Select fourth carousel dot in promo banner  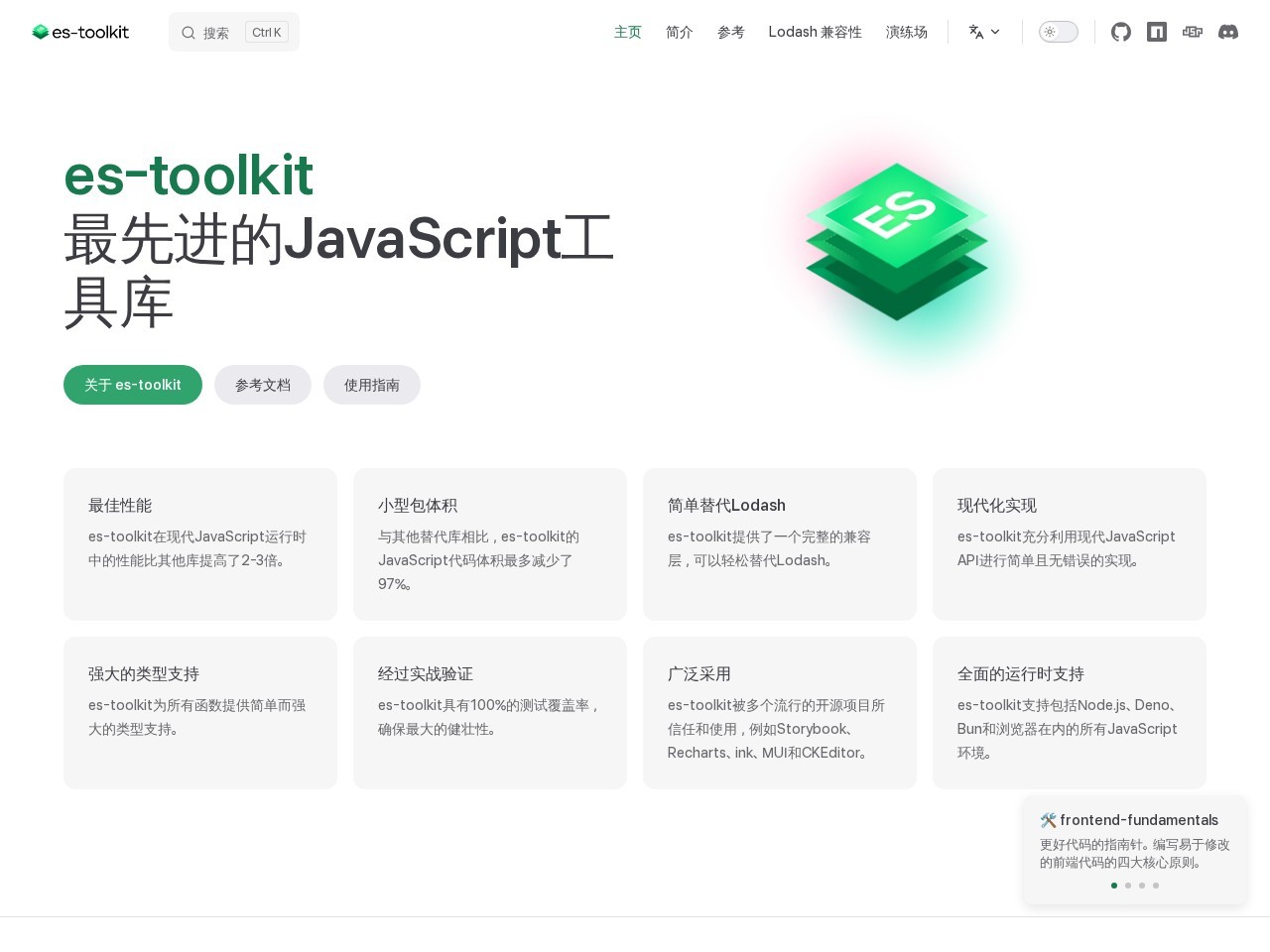pyautogui.click(x=1156, y=886)
